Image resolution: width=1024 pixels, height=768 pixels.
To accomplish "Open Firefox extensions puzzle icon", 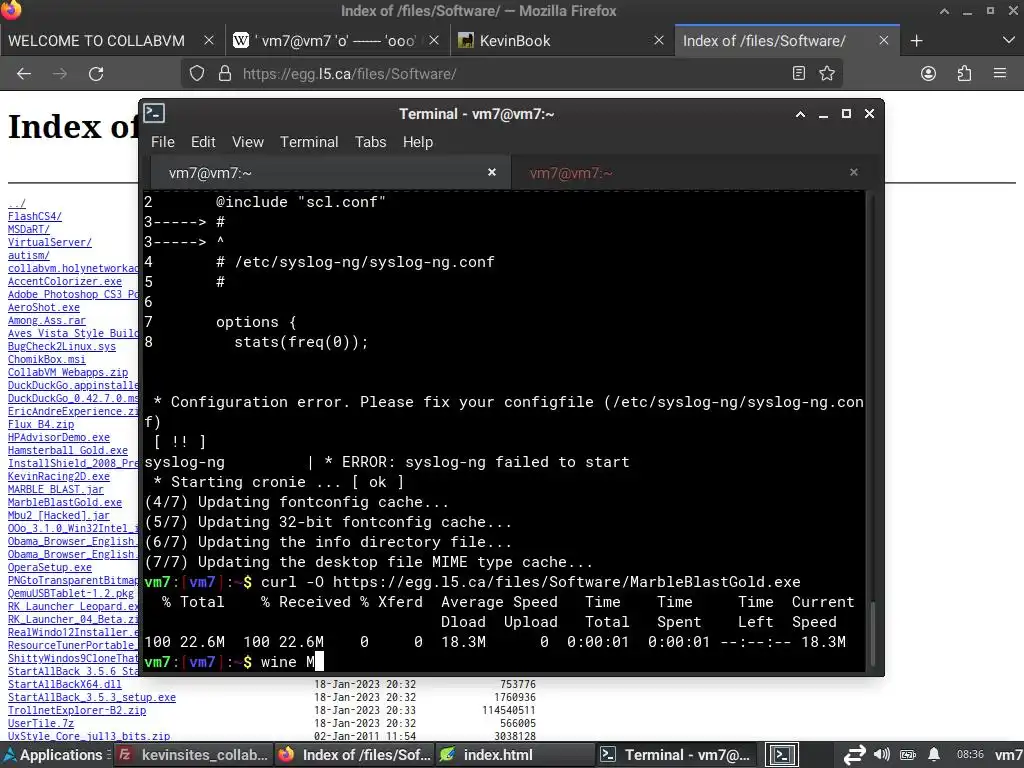I will click(x=964, y=73).
